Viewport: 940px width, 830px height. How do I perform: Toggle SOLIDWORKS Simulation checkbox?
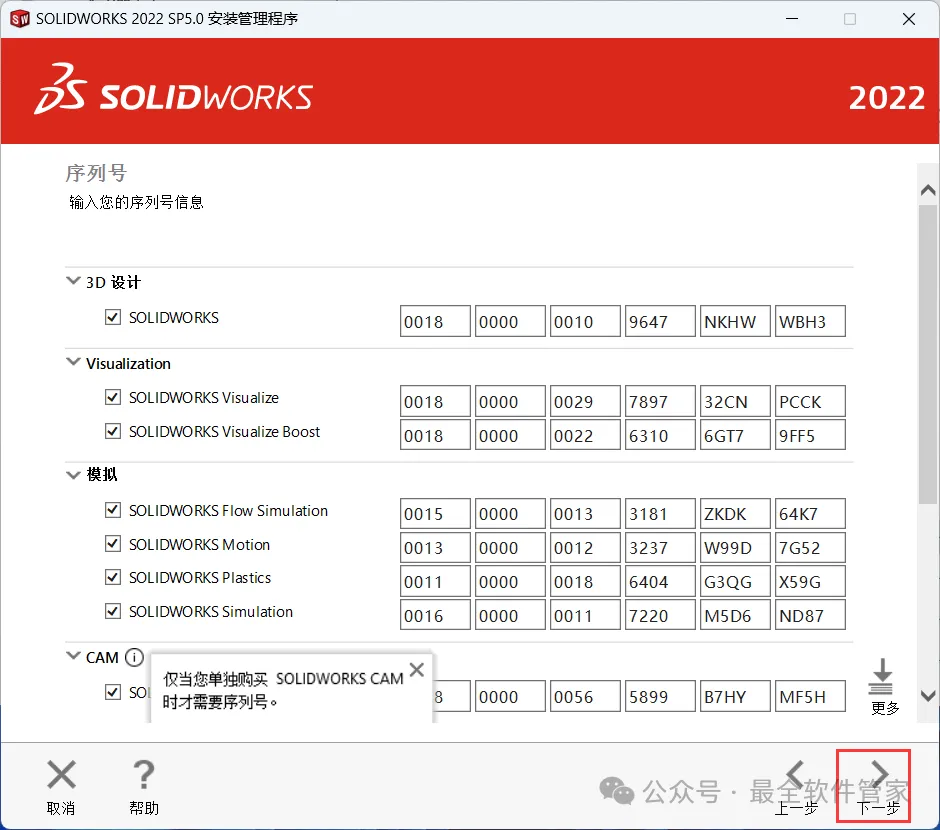(113, 611)
